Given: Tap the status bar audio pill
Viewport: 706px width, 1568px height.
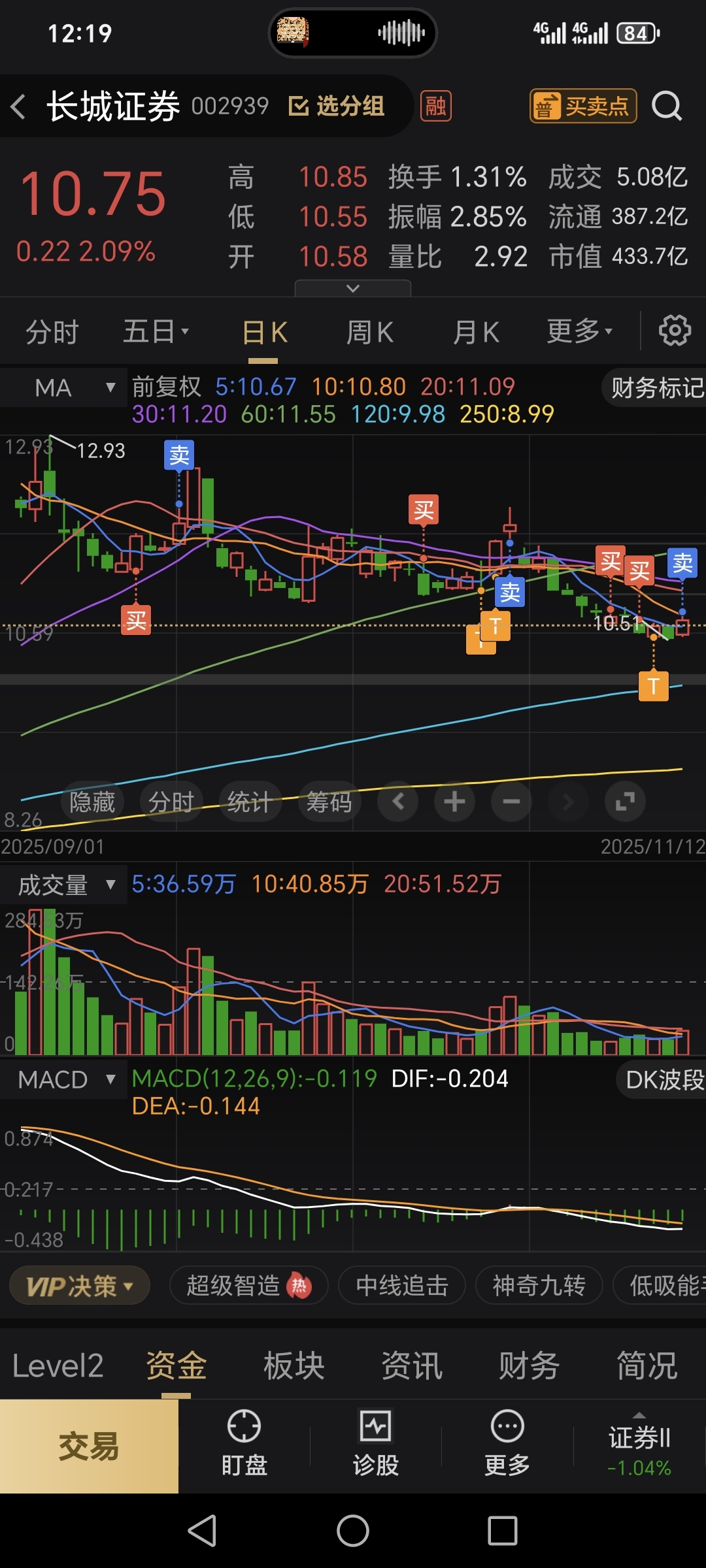Looking at the screenshot, I should [x=353, y=33].
